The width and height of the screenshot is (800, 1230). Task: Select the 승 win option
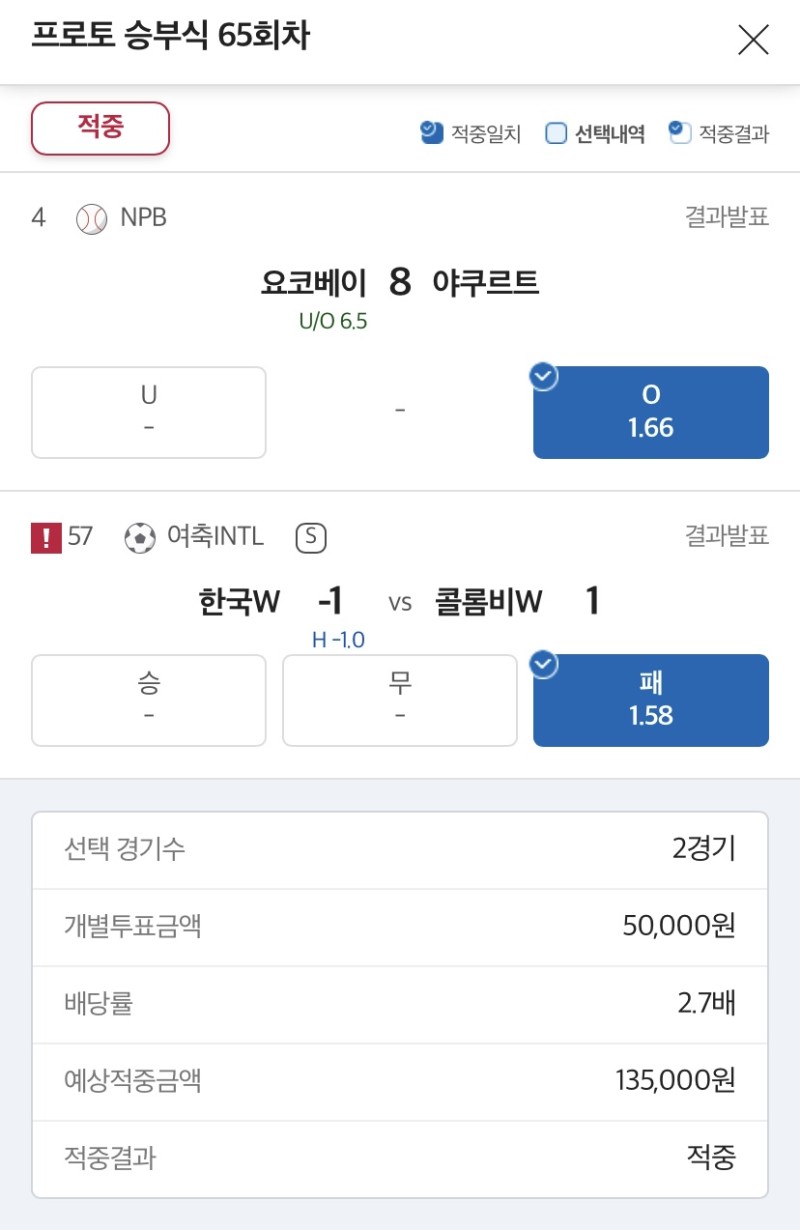pyautogui.click(x=149, y=700)
